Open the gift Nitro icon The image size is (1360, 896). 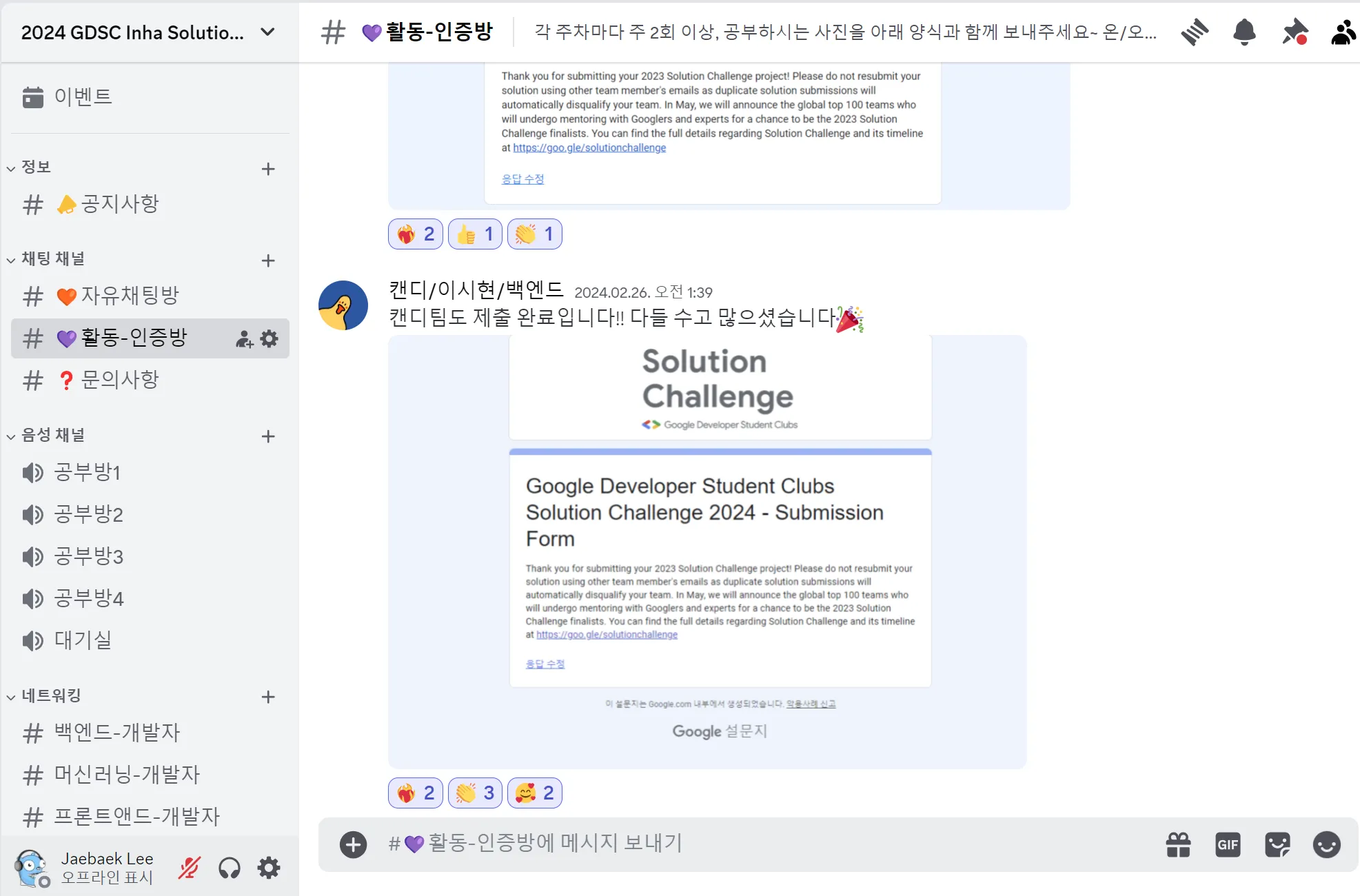coord(1178,844)
